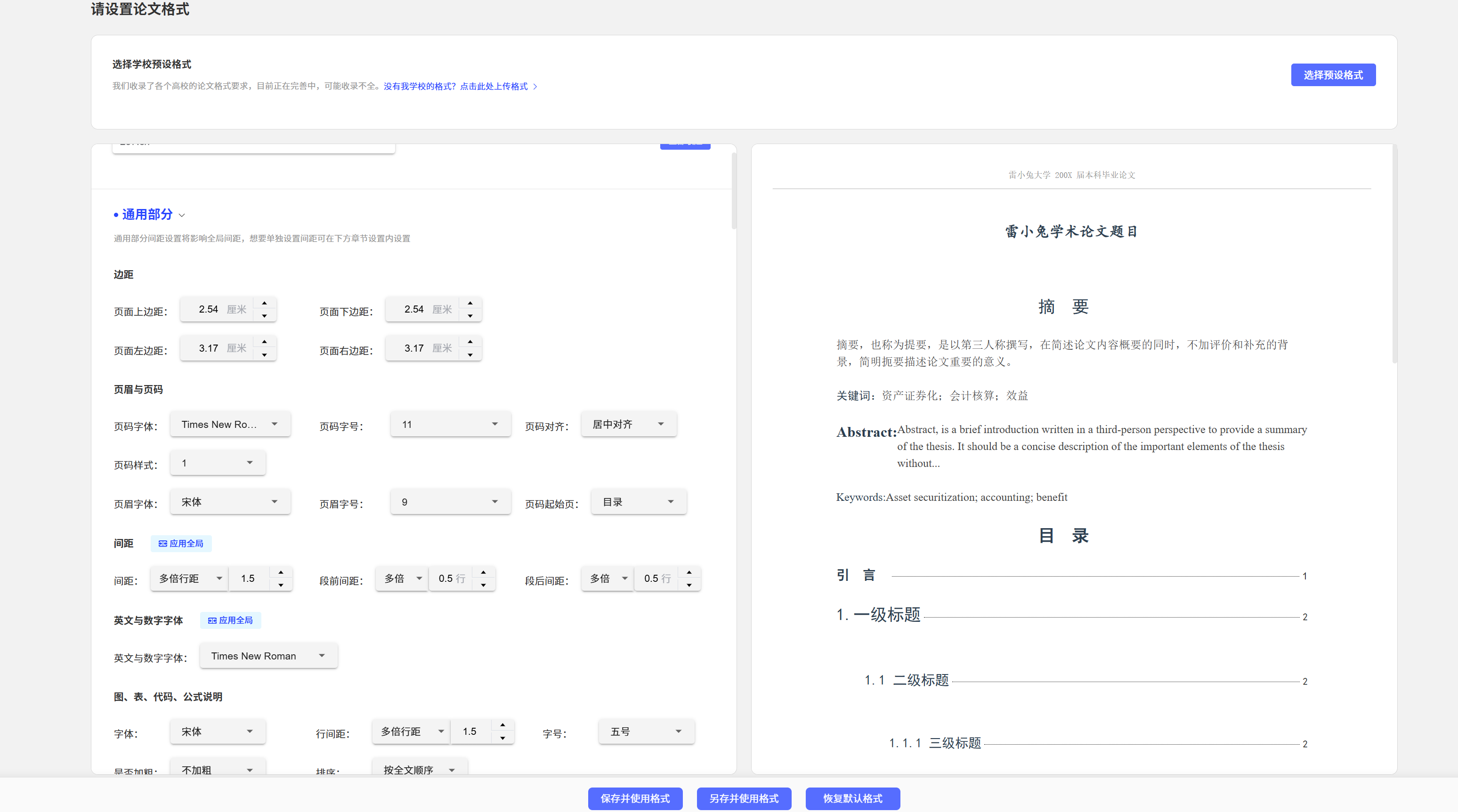Open the page number alignment dropdown
Viewport: 1458px width, 812px height.
coord(628,425)
